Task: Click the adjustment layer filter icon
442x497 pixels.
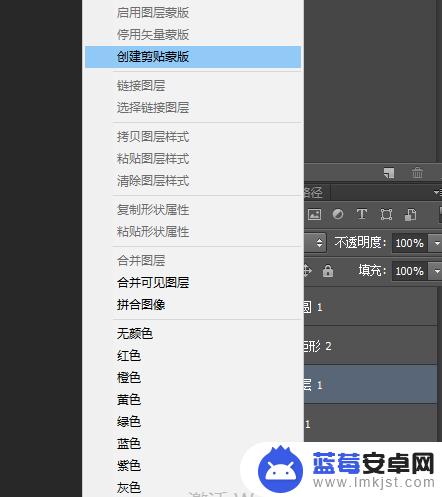Action: tap(338, 214)
